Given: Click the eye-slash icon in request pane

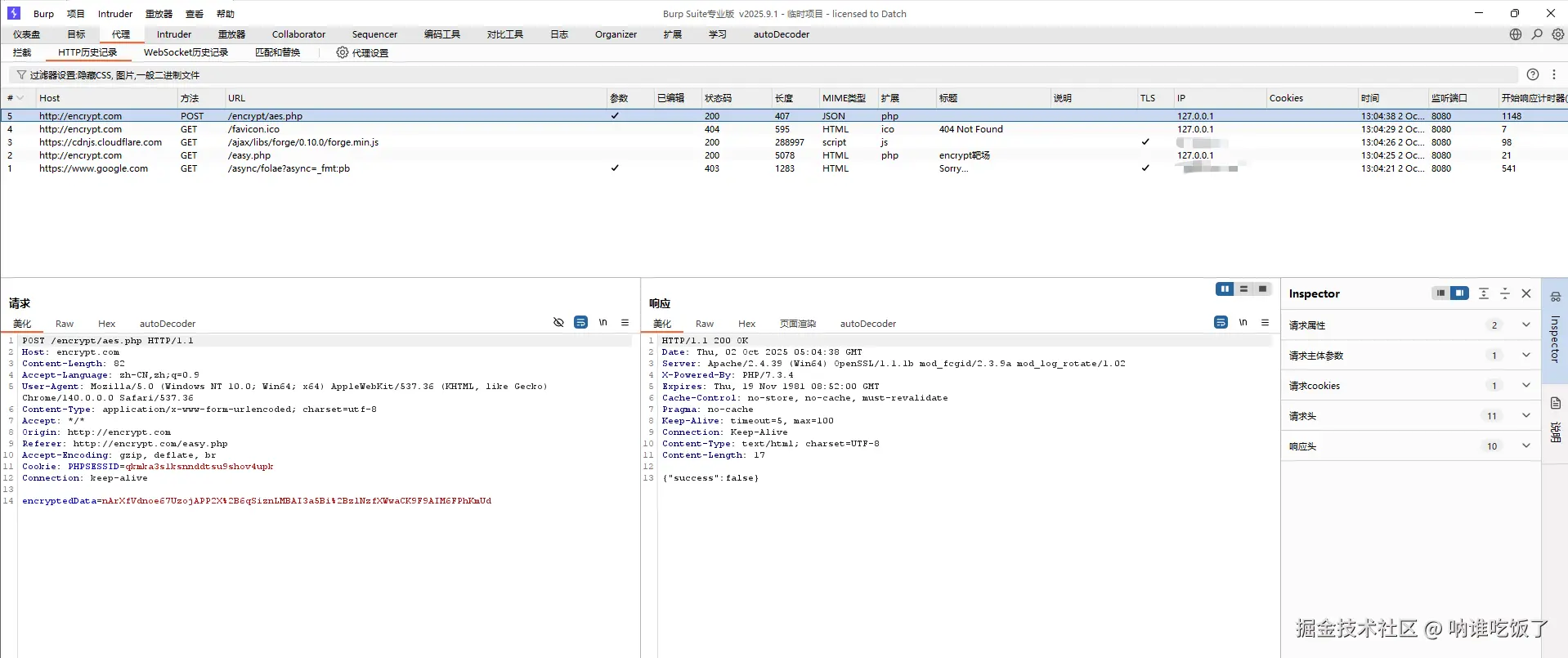Looking at the screenshot, I should (x=558, y=323).
